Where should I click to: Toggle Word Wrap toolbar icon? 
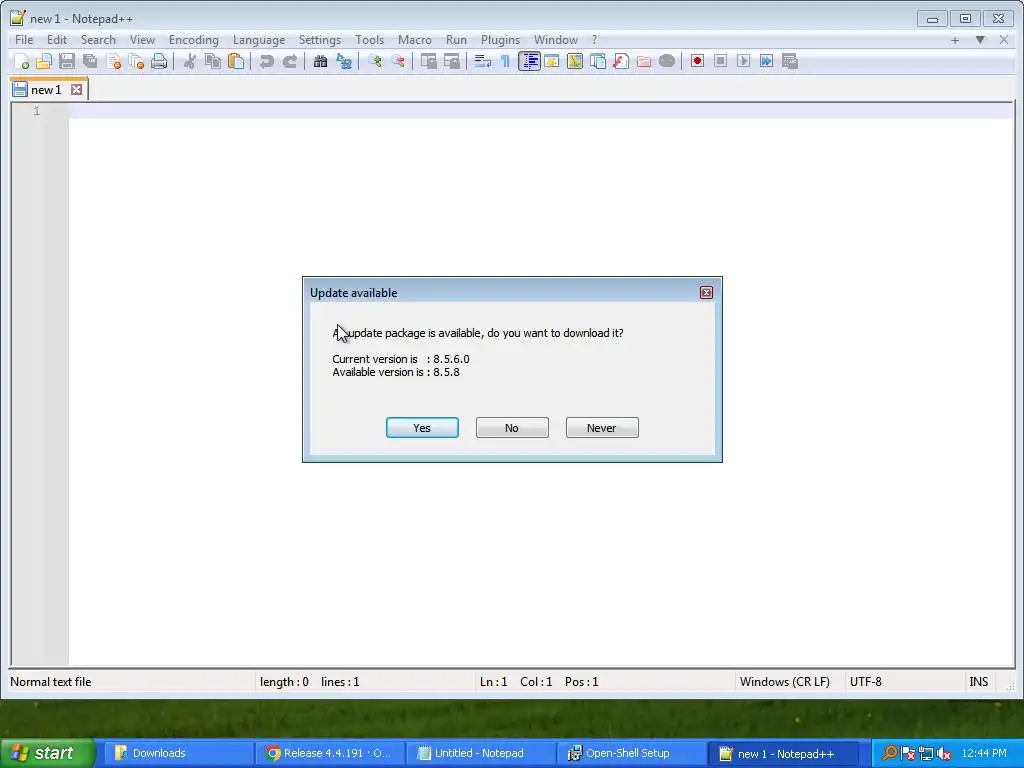pos(483,61)
